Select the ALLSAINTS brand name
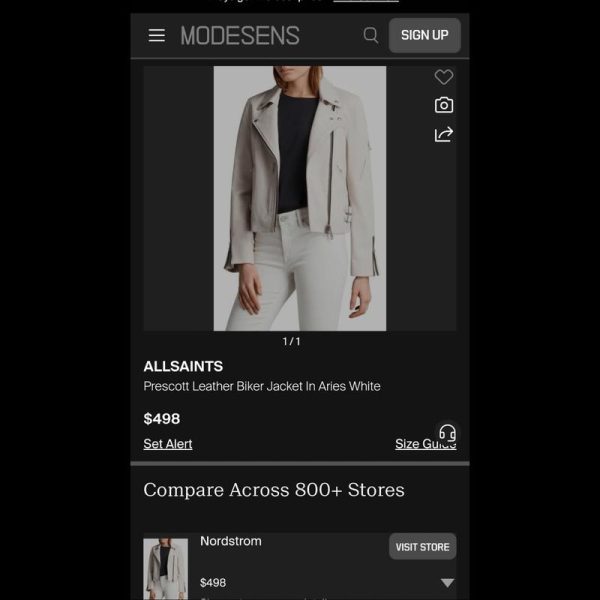Image resolution: width=600 pixels, height=600 pixels. click(x=183, y=366)
